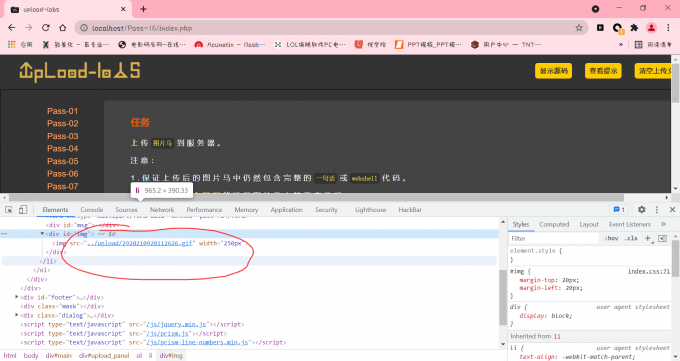The width and height of the screenshot is (680, 361).
Task: Select div#upload_panel in the breadcrumb
Action: tap(104, 356)
